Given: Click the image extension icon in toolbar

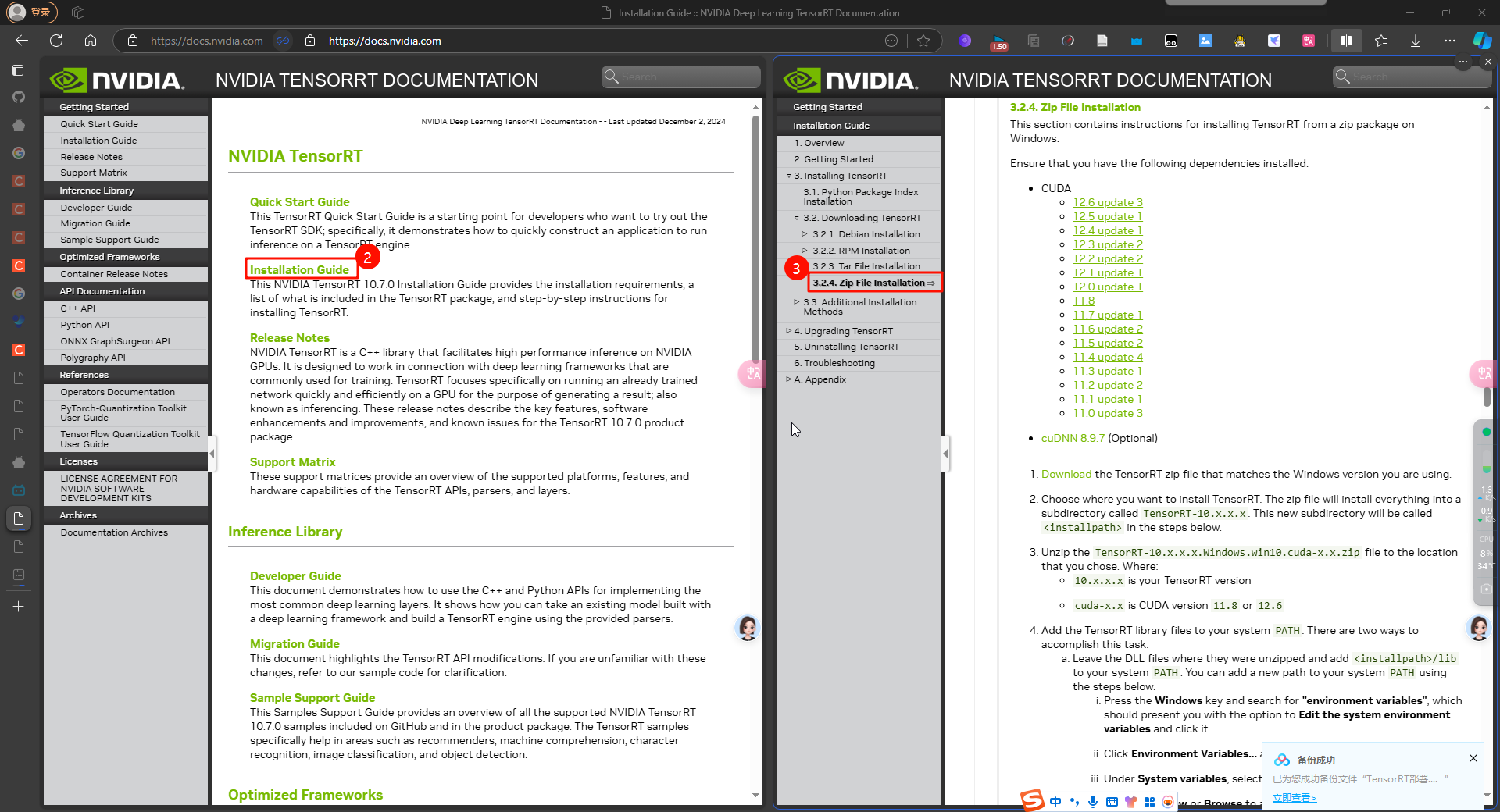Looking at the screenshot, I should [1205, 41].
